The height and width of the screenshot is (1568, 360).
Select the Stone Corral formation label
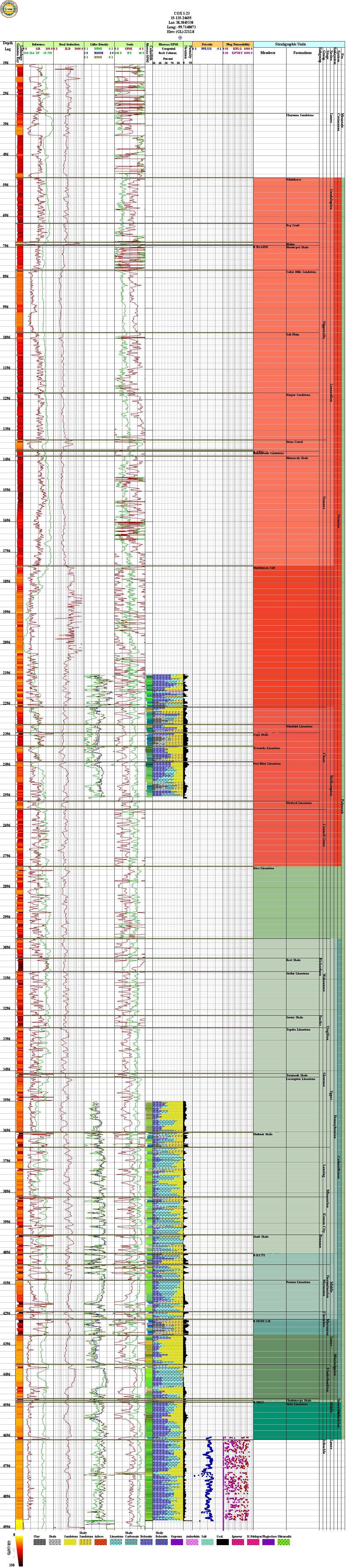pos(295,442)
